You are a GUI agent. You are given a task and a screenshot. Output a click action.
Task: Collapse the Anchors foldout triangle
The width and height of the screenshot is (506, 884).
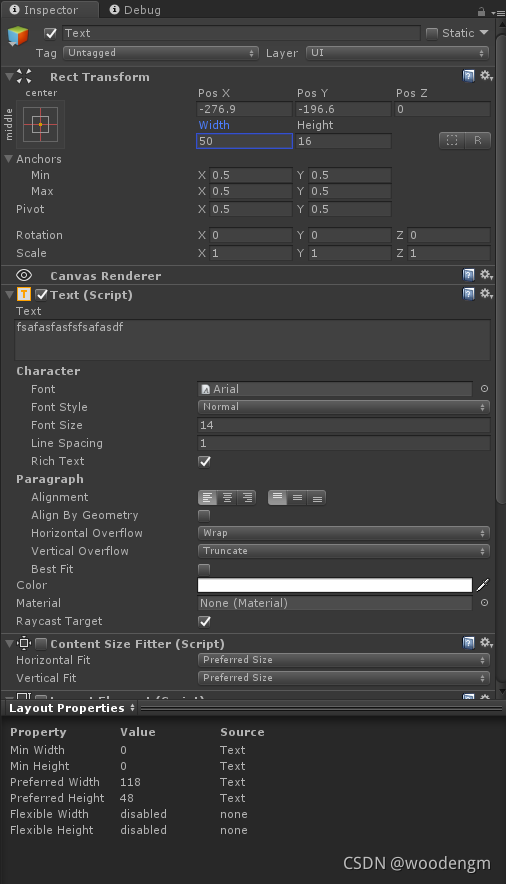click(x=8, y=159)
